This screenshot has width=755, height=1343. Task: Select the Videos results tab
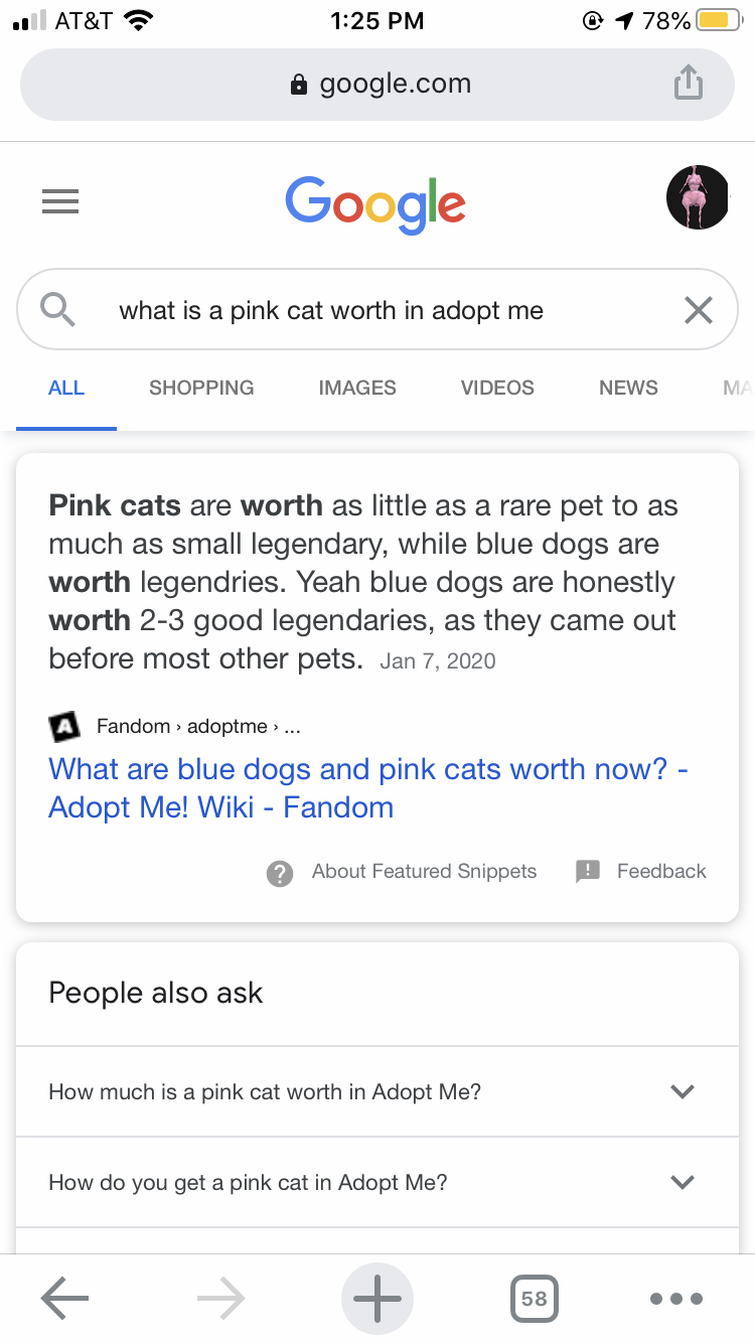point(497,388)
